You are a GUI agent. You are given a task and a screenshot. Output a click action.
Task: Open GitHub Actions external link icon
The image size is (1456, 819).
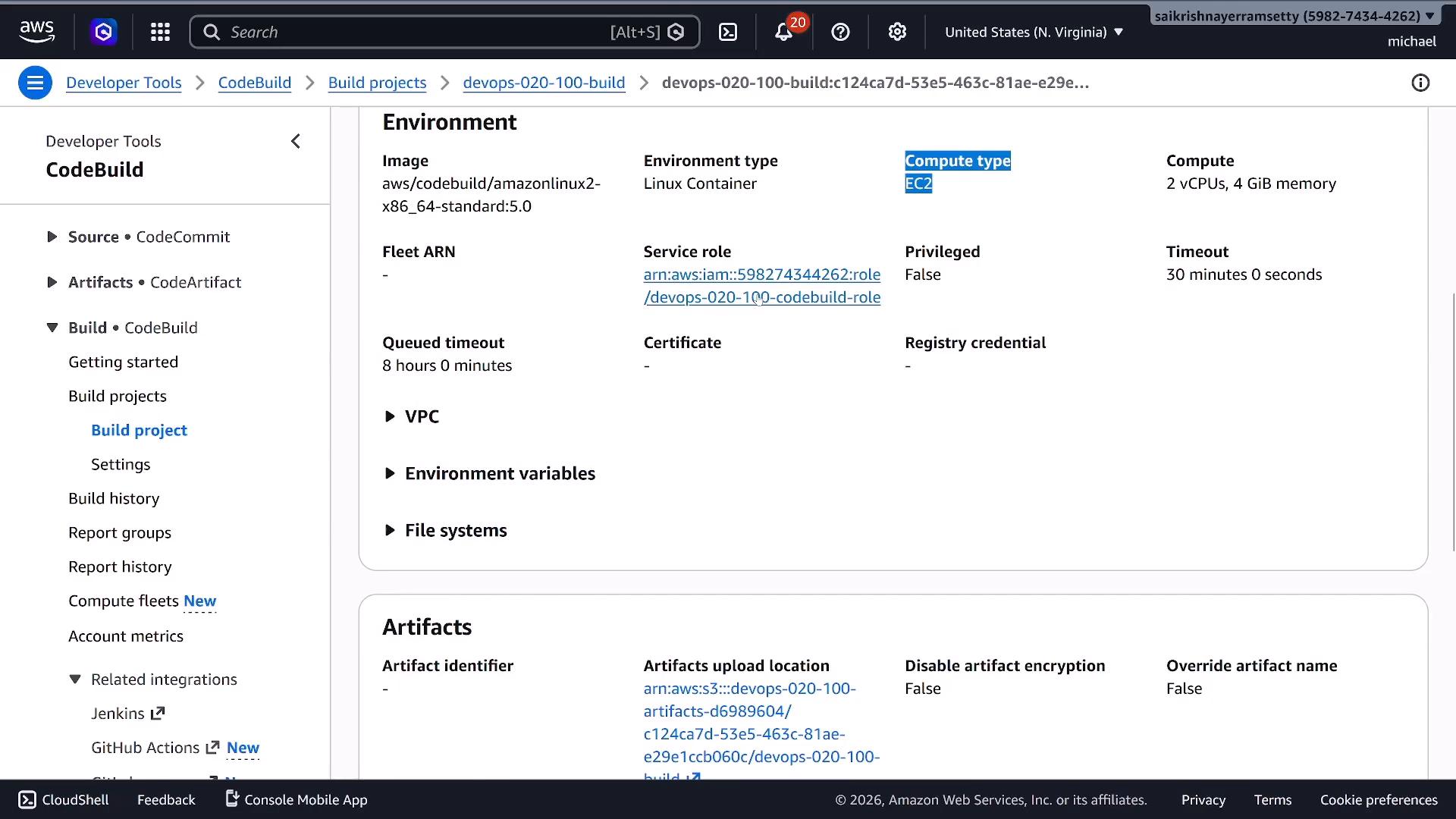[x=212, y=748]
